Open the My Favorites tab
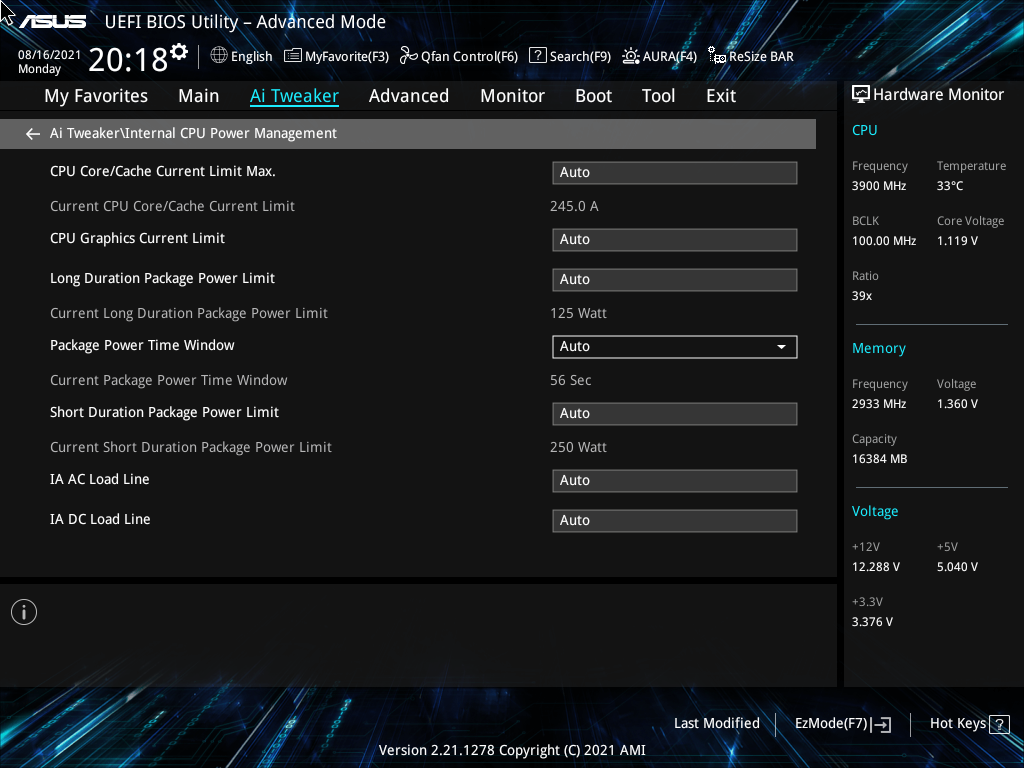The width and height of the screenshot is (1024, 768). coord(96,96)
